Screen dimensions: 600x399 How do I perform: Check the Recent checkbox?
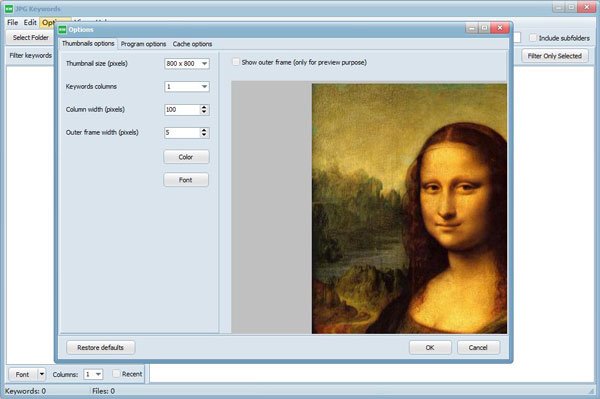tap(116, 374)
